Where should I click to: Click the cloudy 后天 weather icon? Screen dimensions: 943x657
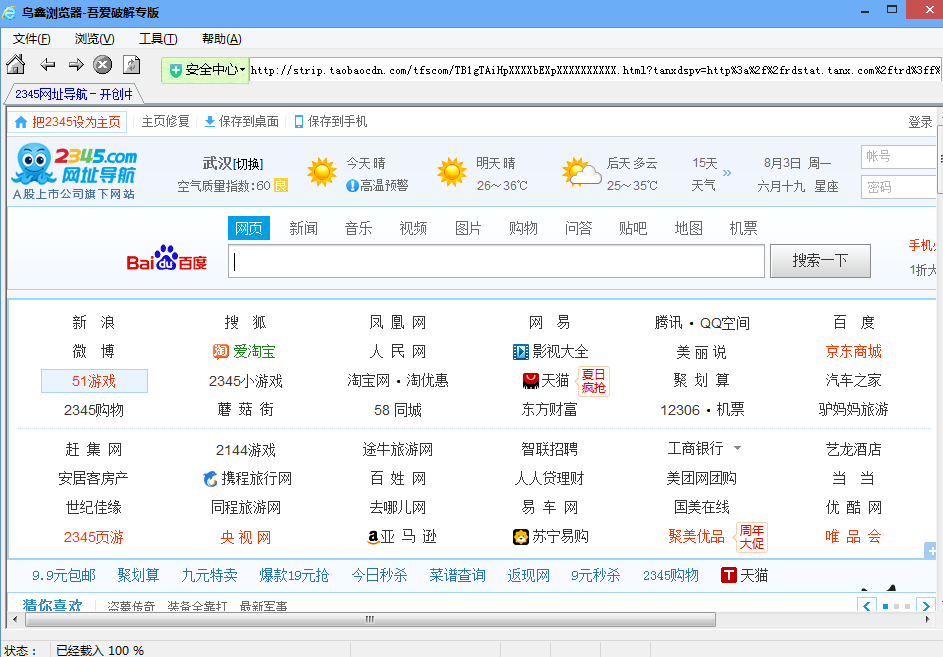[x=581, y=172]
